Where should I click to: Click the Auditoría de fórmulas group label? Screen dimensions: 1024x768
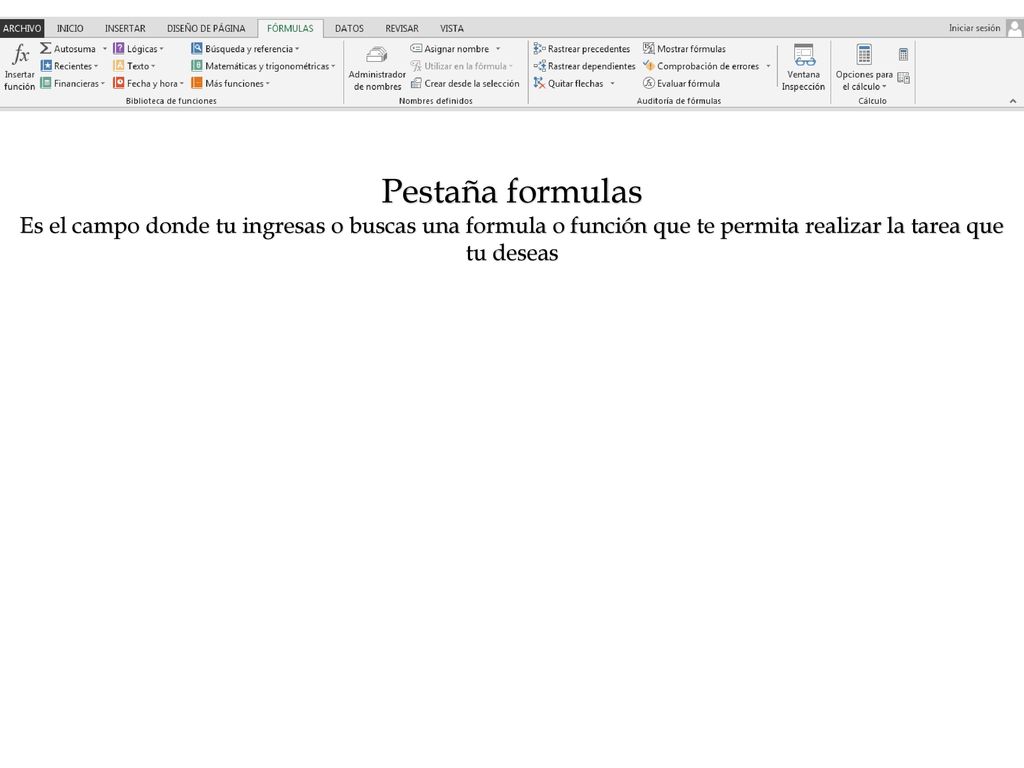(679, 101)
